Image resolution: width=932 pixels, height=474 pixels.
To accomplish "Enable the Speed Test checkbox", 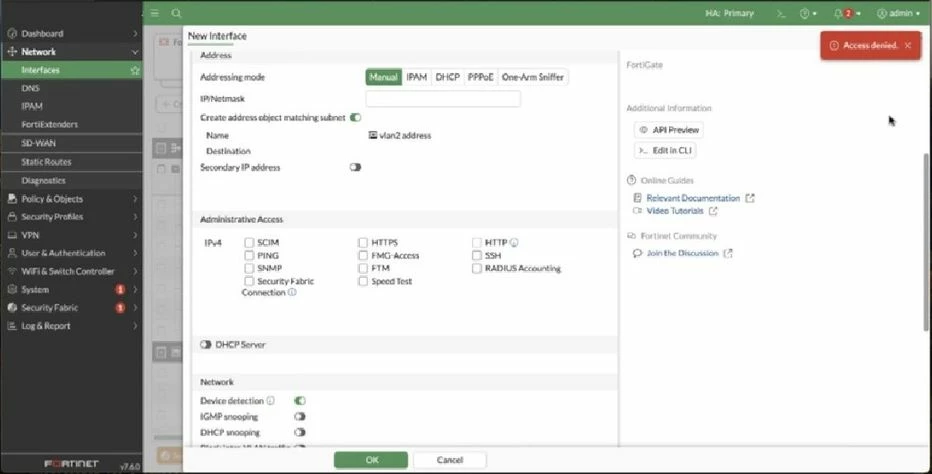I will coord(363,281).
